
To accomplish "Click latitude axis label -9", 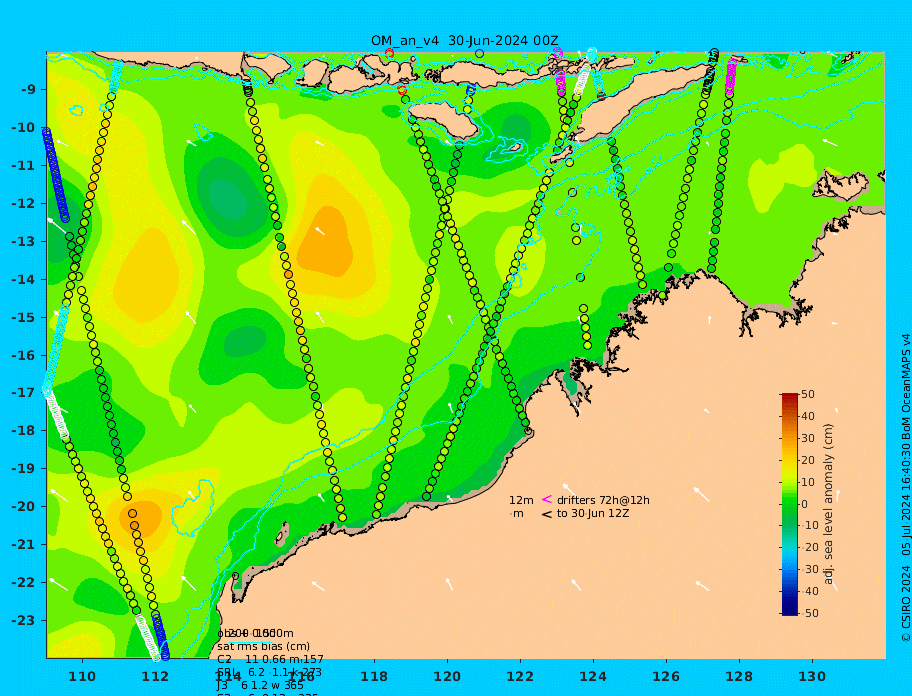I will tap(28, 90).
